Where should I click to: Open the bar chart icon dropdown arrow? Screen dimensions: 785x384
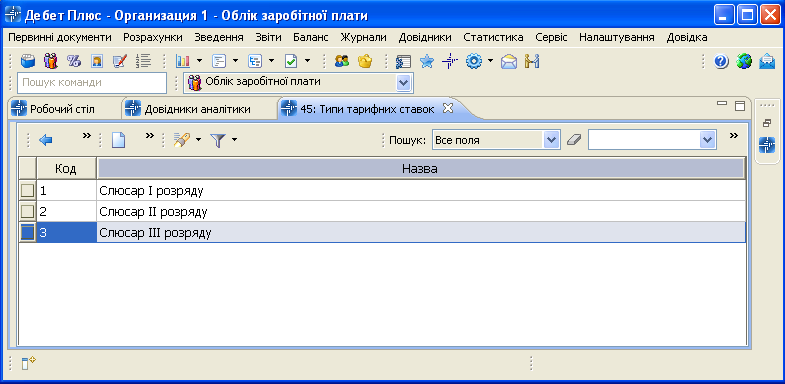coord(199,62)
